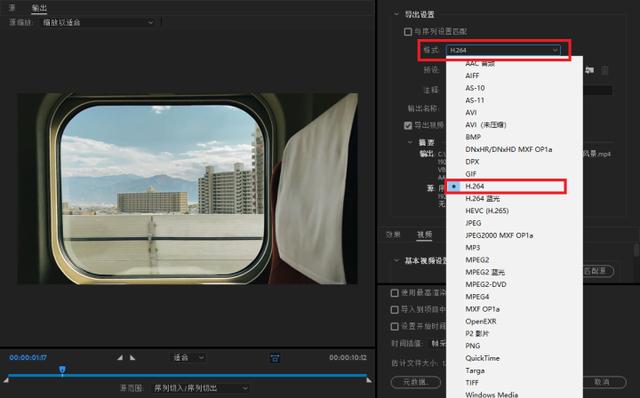Click the 元数据 button
The width and height of the screenshot is (640, 398).
pos(416,382)
